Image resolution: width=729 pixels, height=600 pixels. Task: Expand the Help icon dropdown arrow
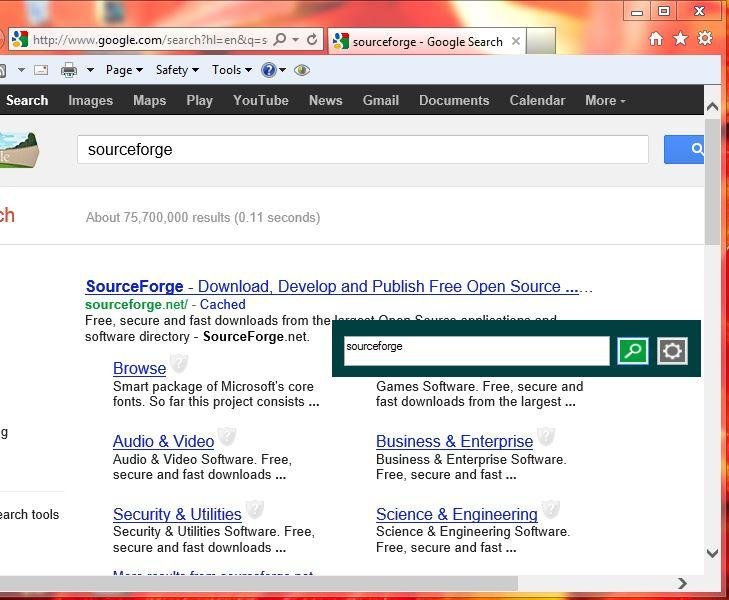(x=282, y=70)
